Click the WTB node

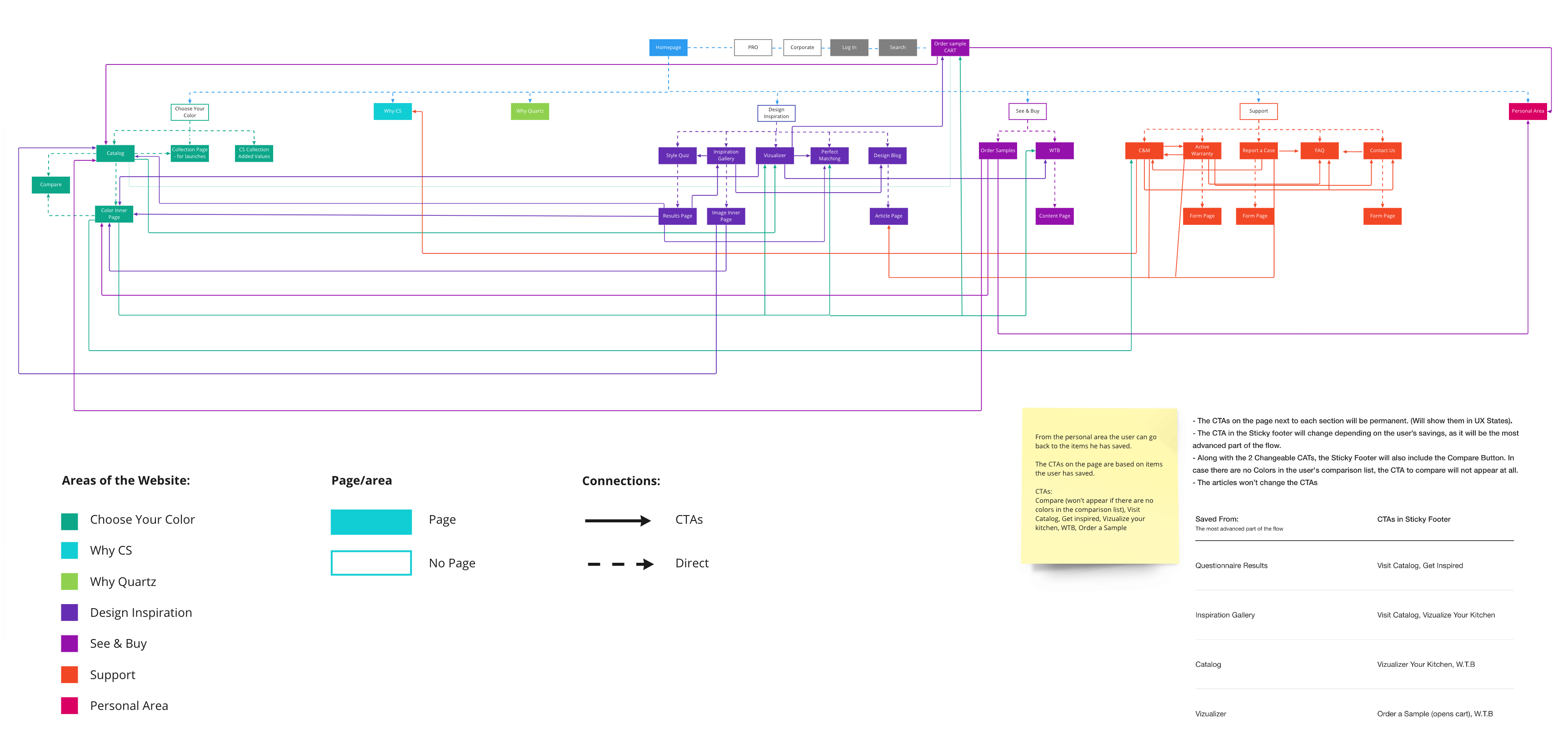coord(1054,151)
